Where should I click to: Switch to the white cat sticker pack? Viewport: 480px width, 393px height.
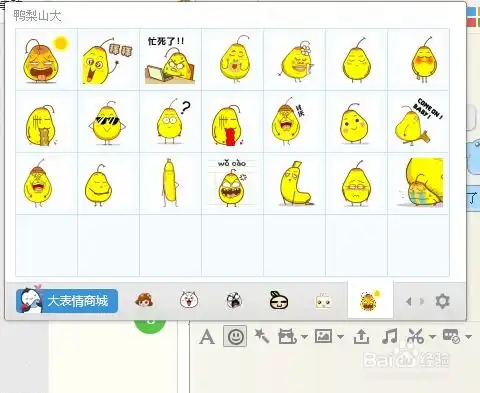coord(189,300)
